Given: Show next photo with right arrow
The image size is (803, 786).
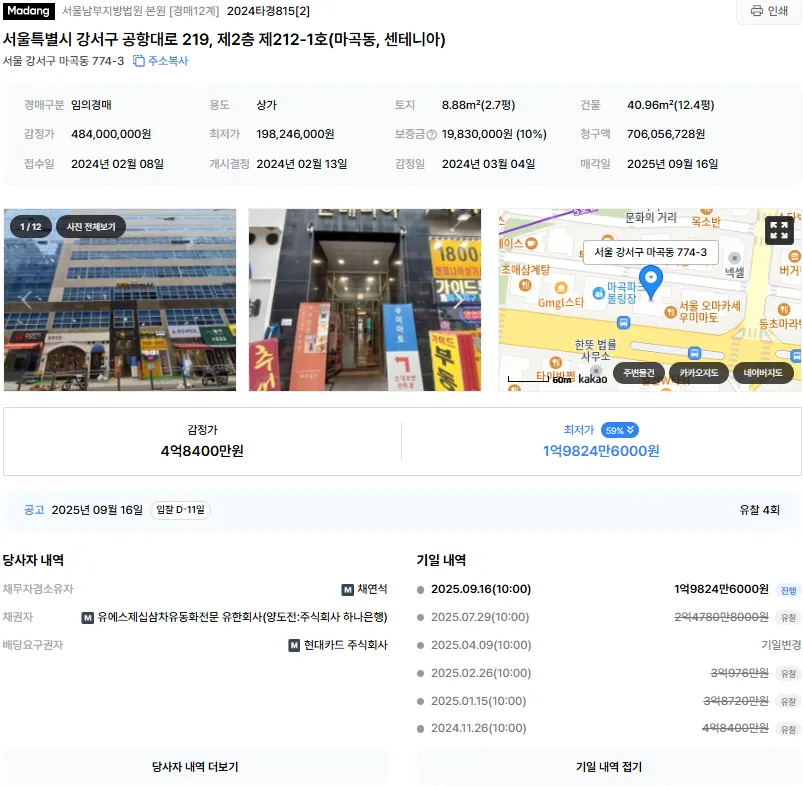Looking at the screenshot, I should [458, 300].
